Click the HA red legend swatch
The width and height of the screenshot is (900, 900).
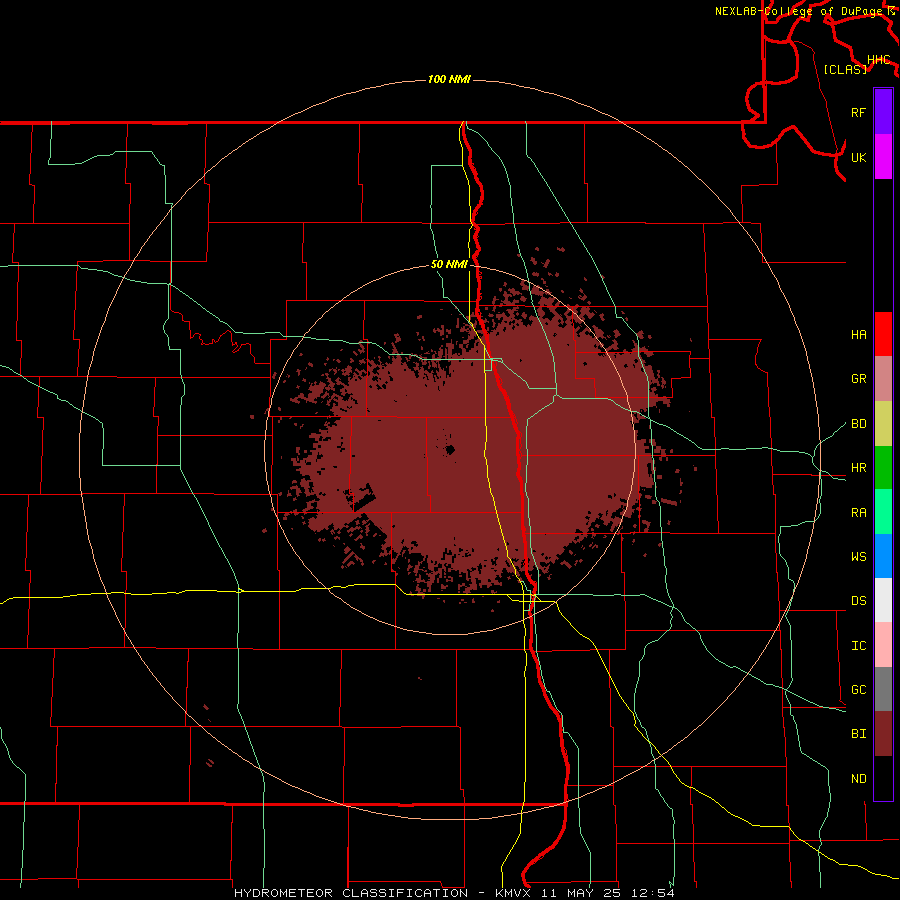[x=883, y=334]
